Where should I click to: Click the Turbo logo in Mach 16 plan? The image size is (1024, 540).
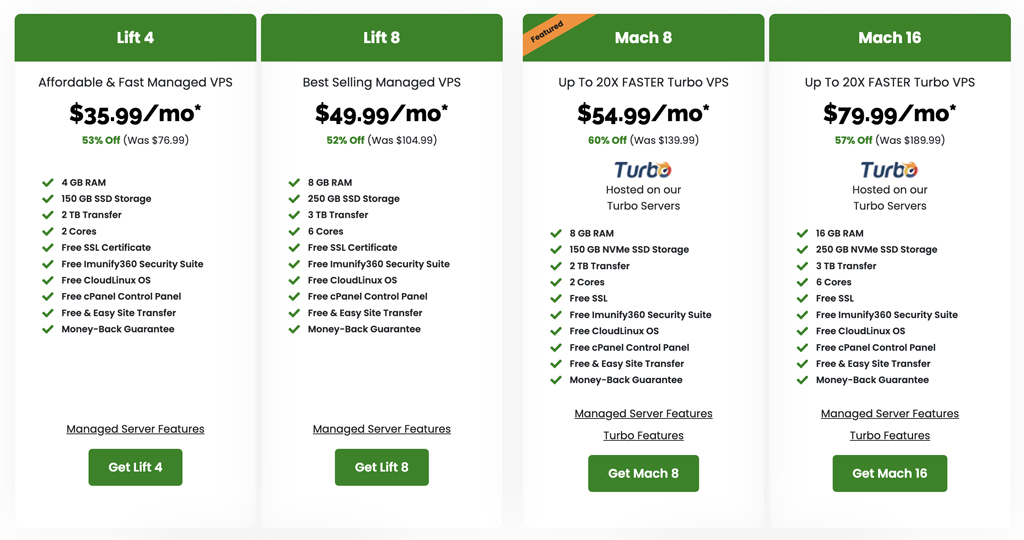[x=889, y=170]
